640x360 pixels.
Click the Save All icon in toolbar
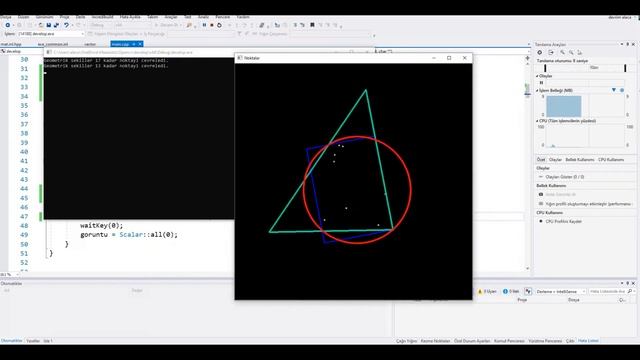pyautogui.click(x=56, y=25)
